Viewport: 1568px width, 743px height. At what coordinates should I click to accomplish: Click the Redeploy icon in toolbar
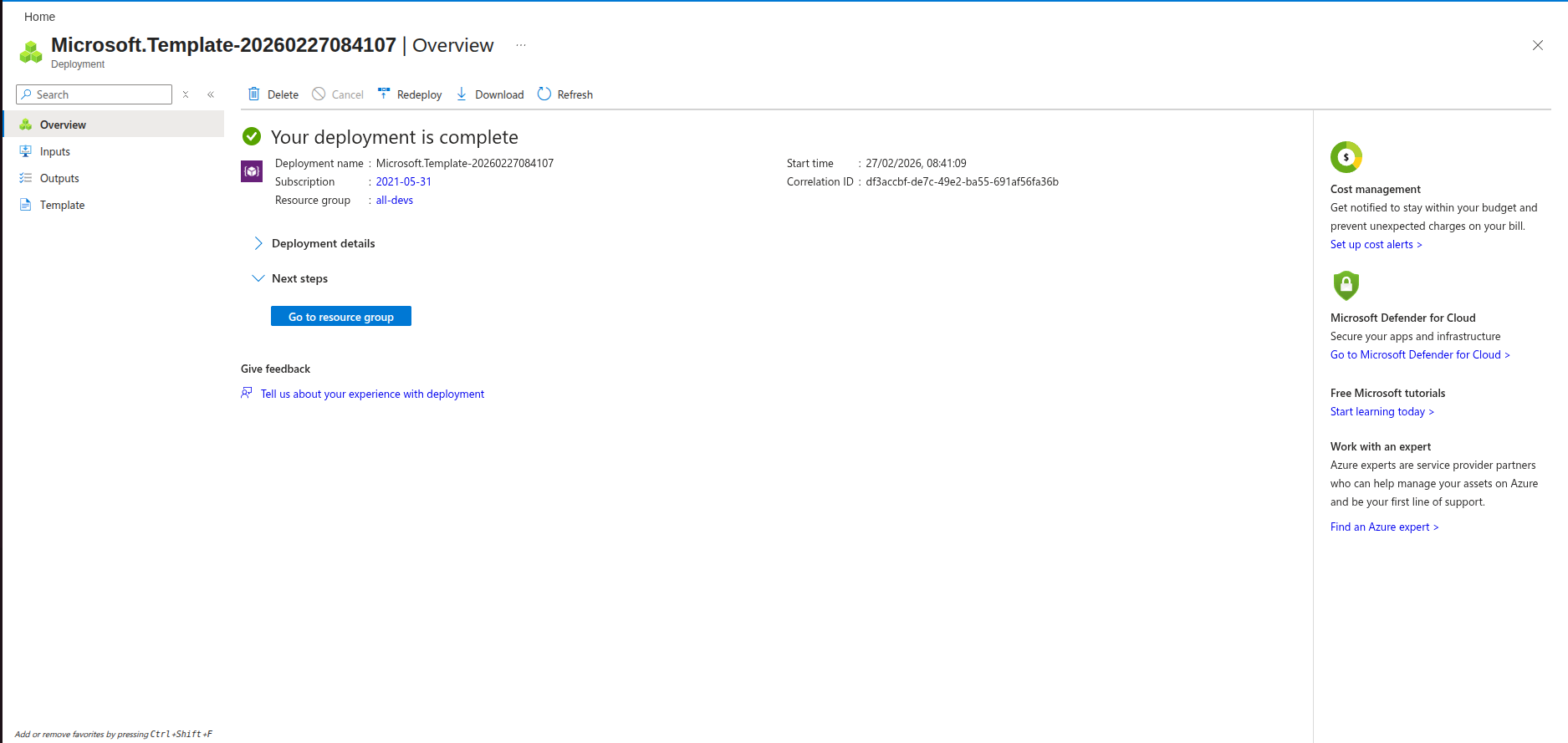[x=384, y=94]
